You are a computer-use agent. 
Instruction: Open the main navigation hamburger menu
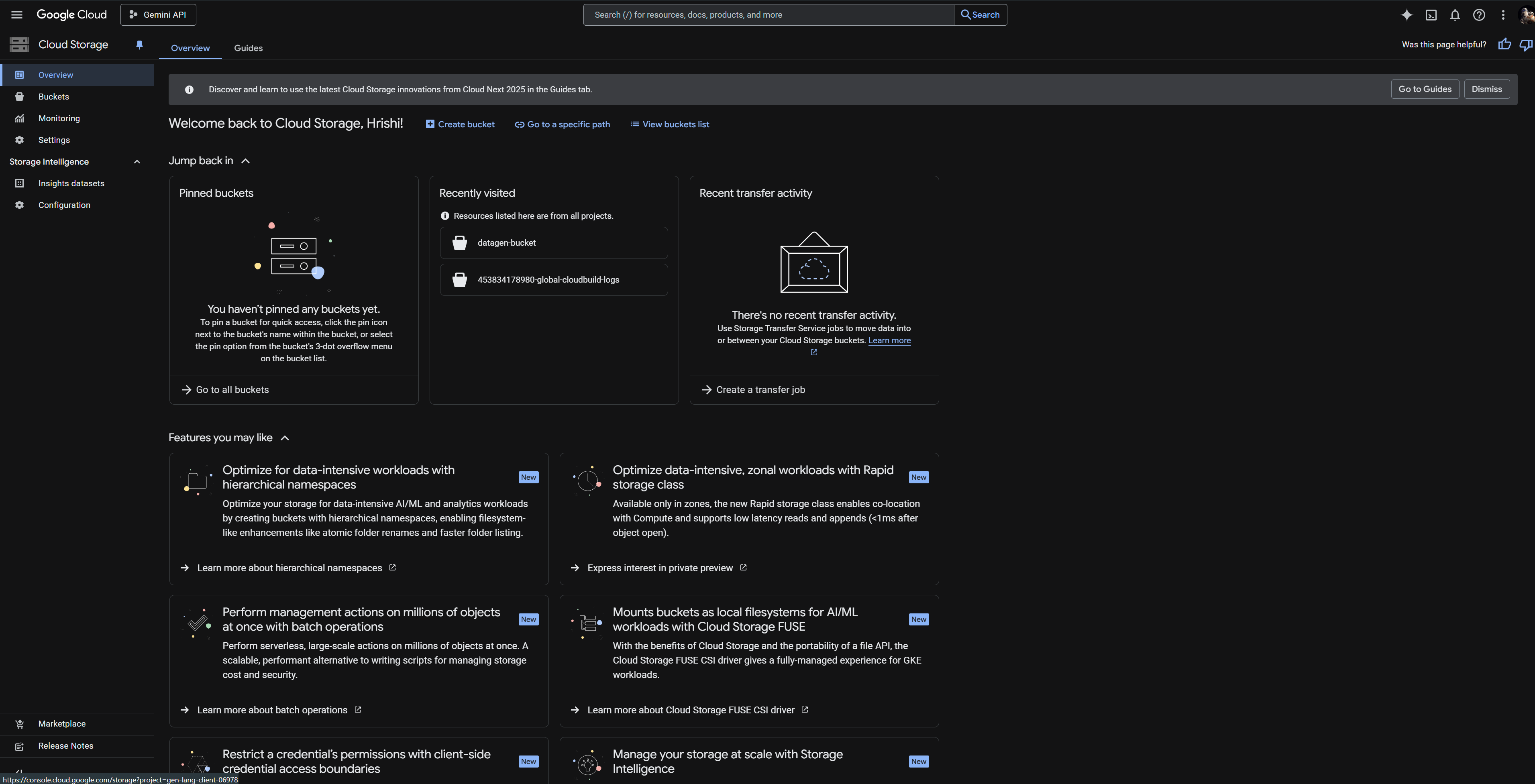coord(17,15)
